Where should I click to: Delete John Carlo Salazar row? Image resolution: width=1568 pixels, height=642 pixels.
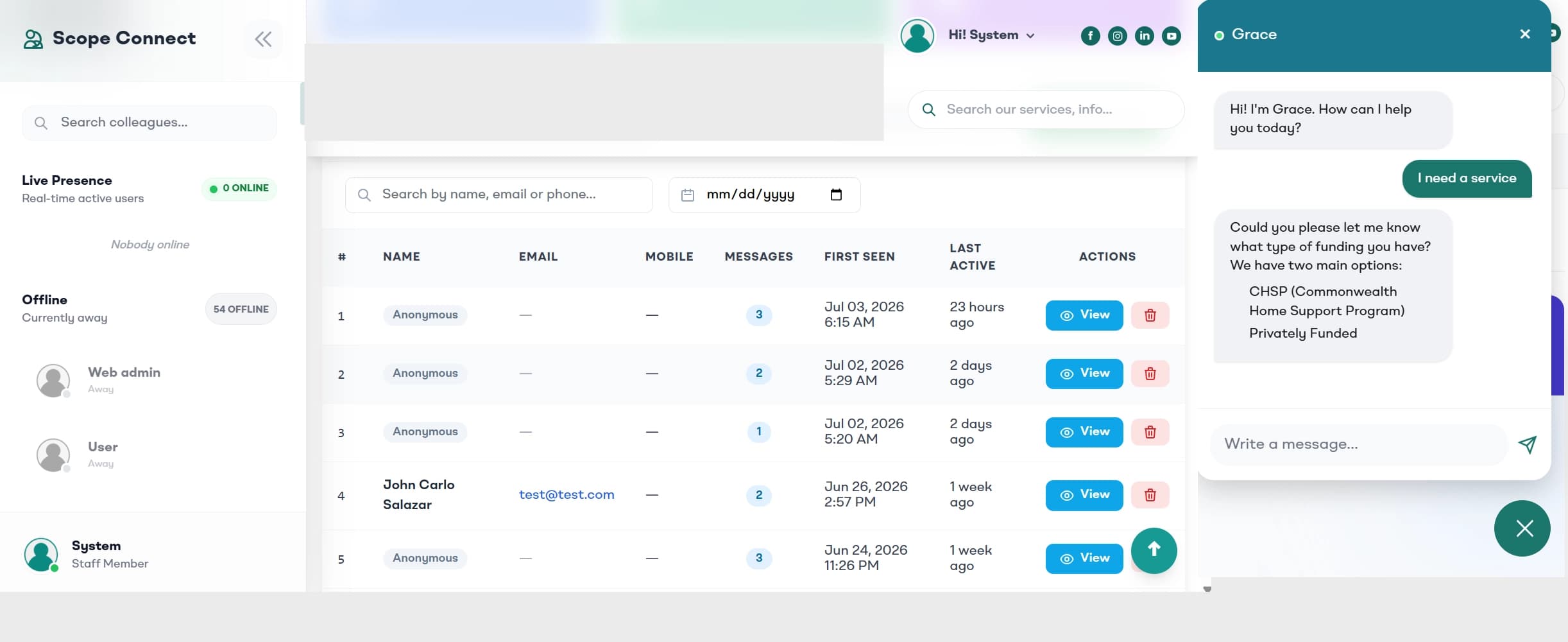[1150, 495]
